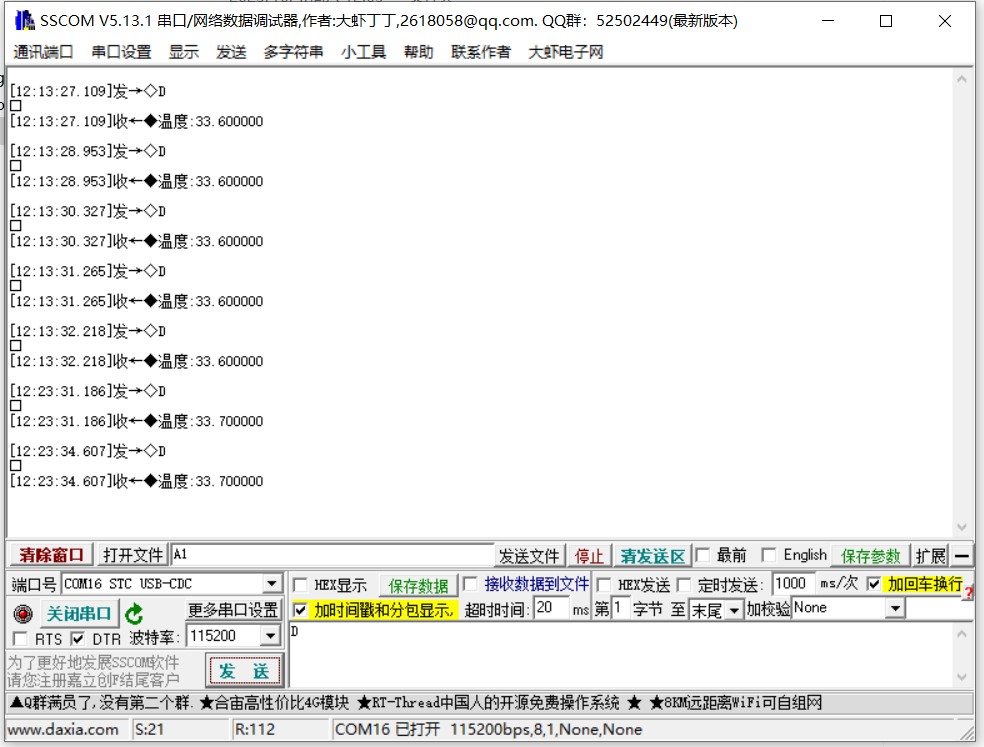This screenshot has height=747, width=984.
Task: Click the red serial port status indicator
Action: point(23,614)
